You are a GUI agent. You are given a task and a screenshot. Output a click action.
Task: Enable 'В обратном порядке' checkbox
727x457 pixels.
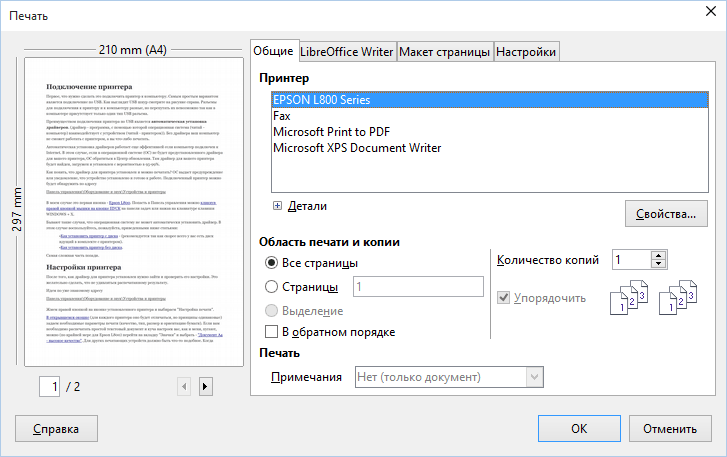click(272, 332)
